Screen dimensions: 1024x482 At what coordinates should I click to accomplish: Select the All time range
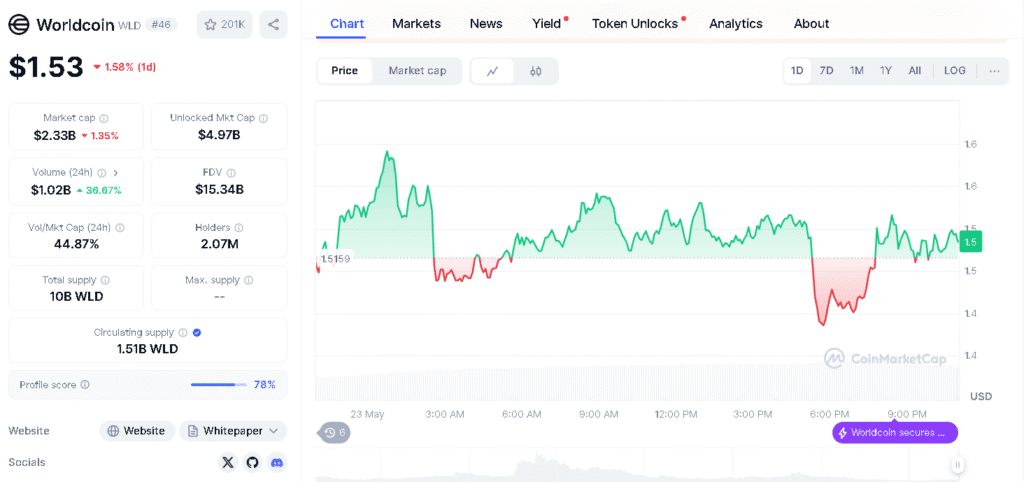click(914, 71)
